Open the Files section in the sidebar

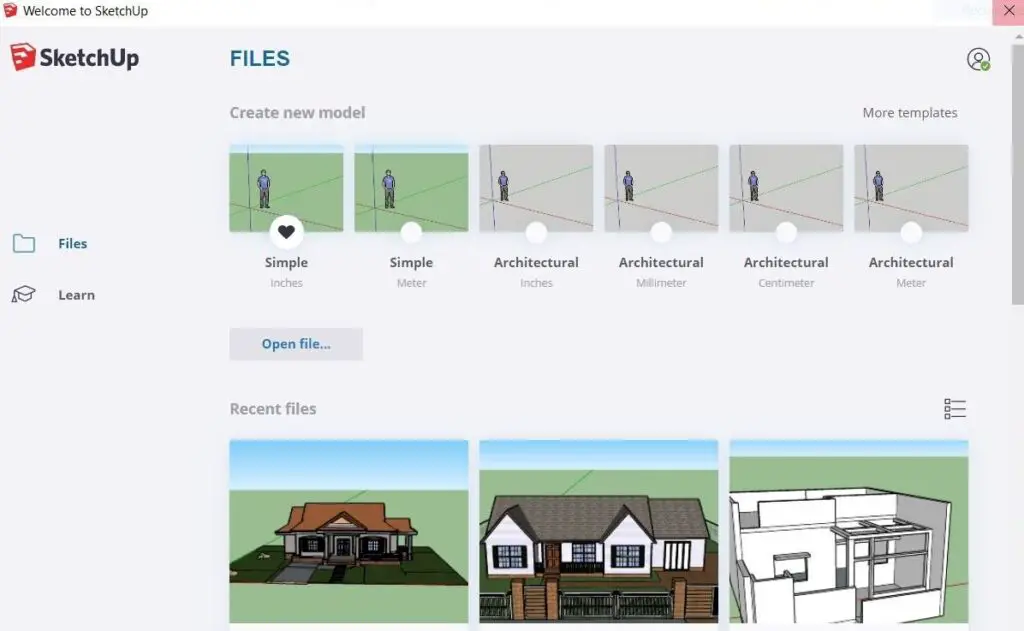coord(50,244)
